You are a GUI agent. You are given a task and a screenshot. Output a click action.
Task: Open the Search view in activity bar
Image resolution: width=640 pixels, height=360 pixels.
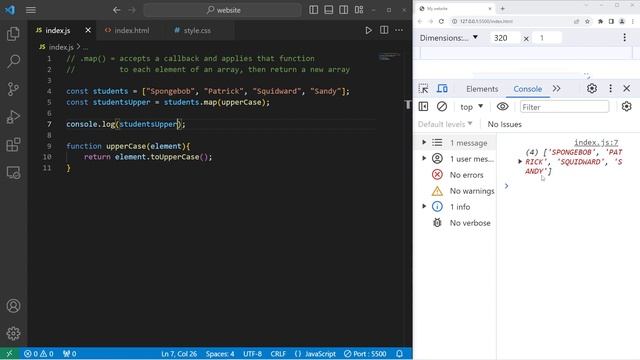[x=13, y=61]
